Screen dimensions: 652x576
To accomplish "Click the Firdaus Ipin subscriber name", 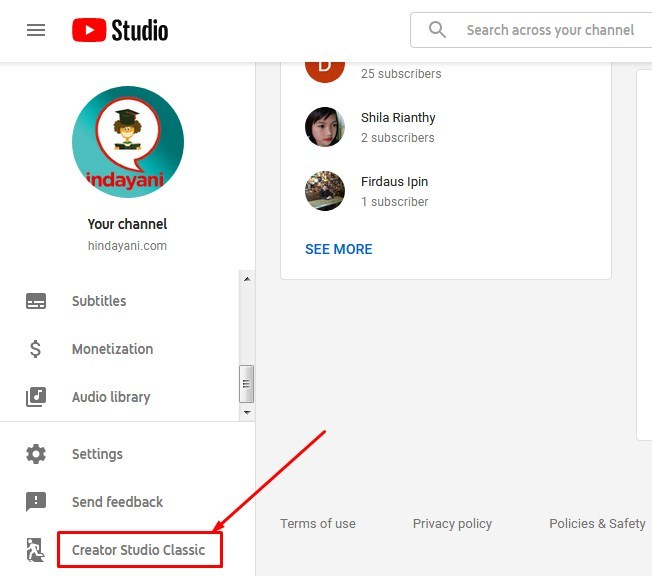I will [x=394, y=182].
